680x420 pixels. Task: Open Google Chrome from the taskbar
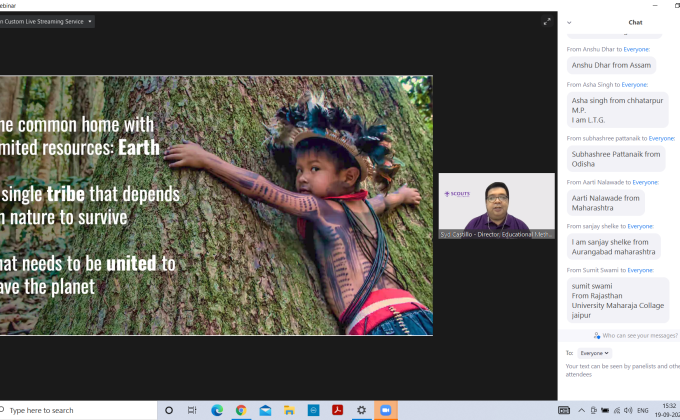(x=241, y=410)
